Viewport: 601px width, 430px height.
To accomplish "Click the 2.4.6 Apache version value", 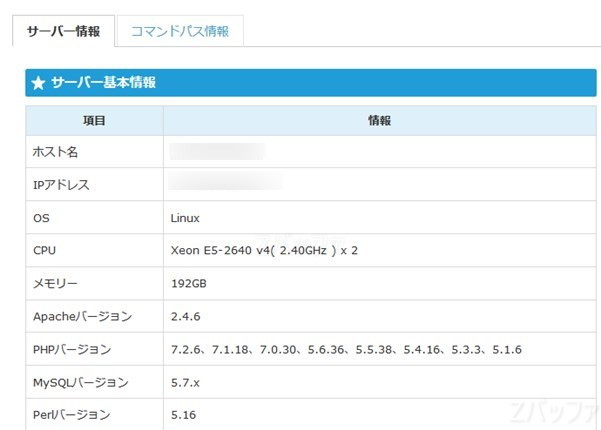I will (186, 317).
